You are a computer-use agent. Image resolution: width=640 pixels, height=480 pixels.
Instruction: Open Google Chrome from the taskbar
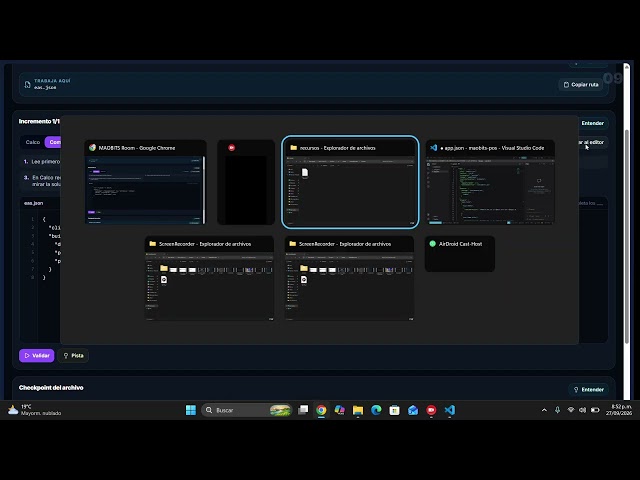(321, 410)
